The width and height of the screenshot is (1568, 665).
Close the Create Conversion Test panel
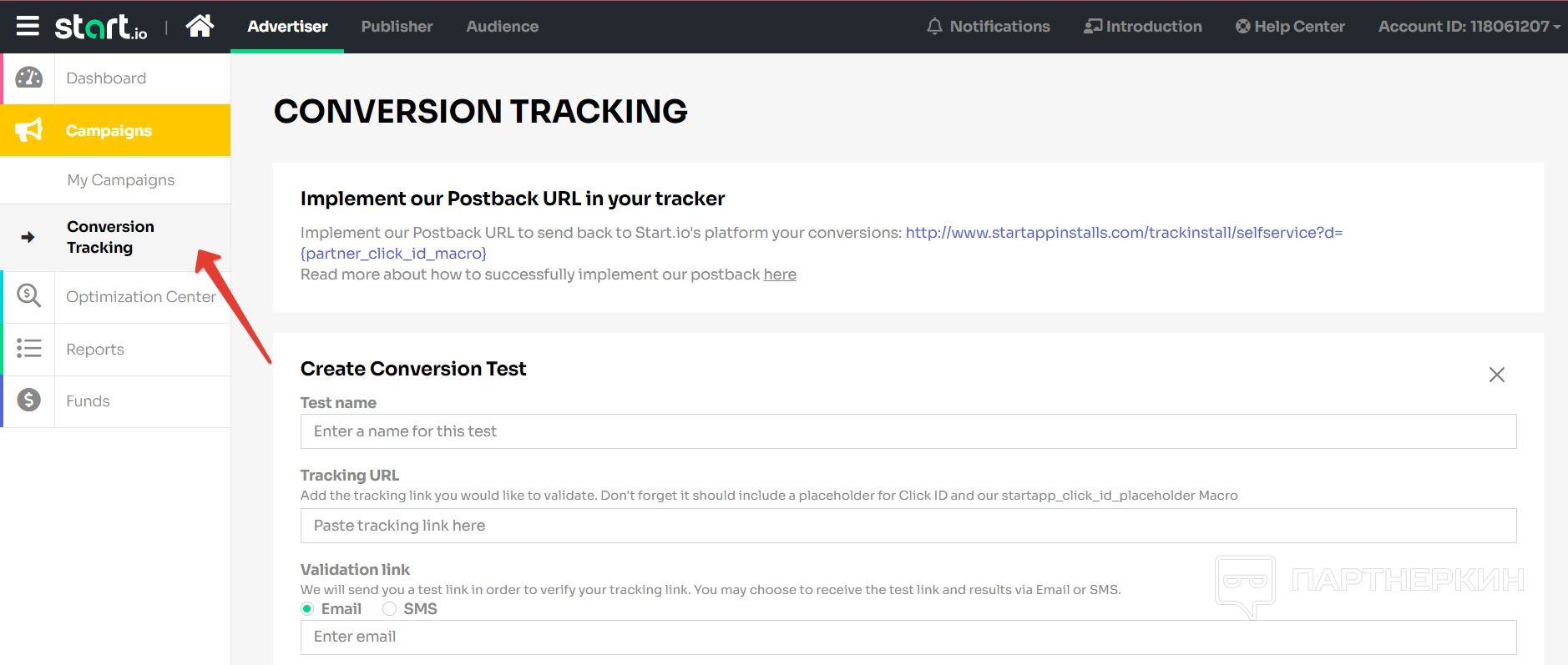point(1496,375)
